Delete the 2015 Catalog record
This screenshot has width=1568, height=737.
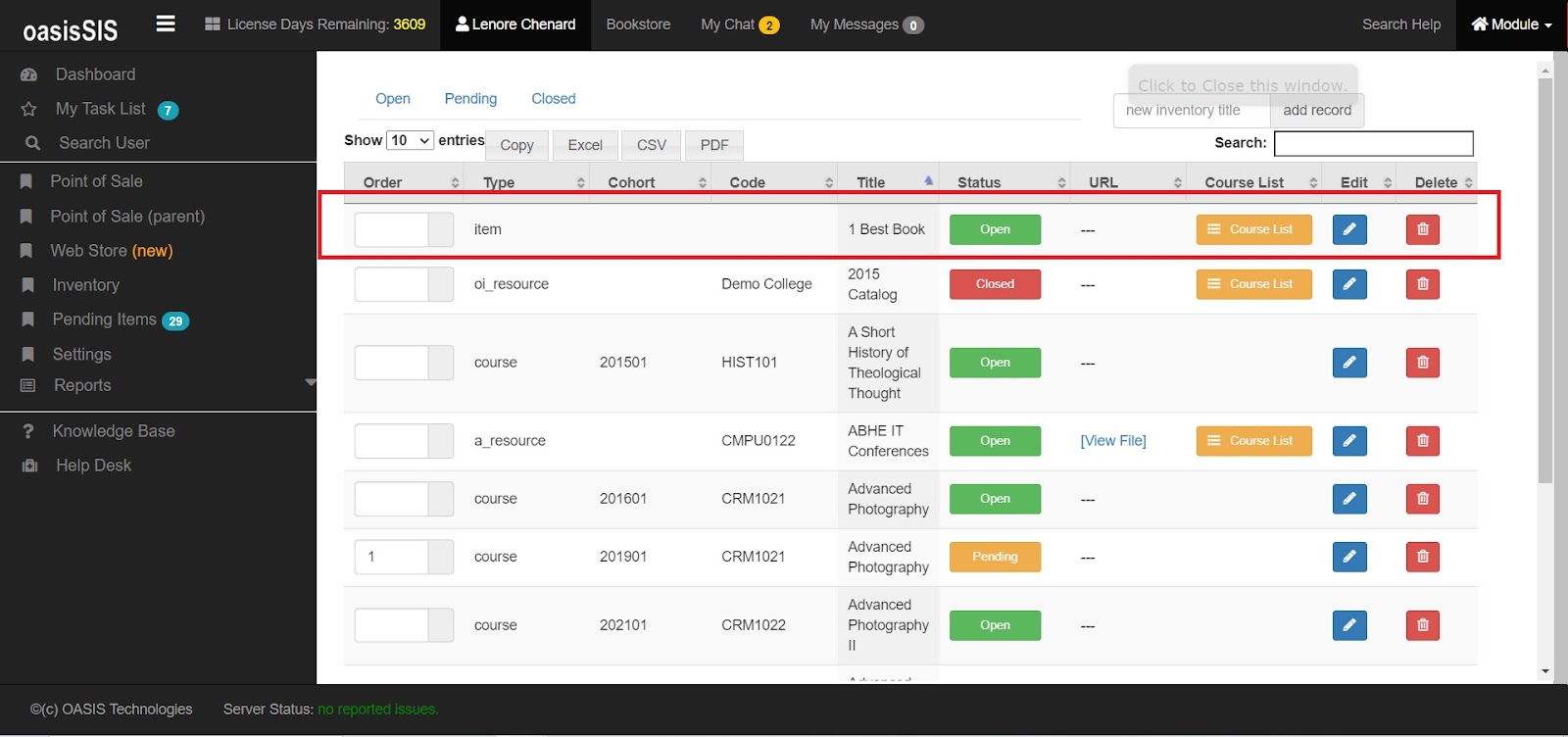[x=1423, y=284]
